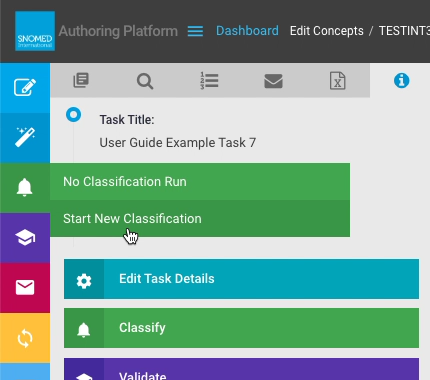This screenshot has height=380, width=430.
Task: Select the edit pencil sidebar icon
Action: (x=25, y=88)
